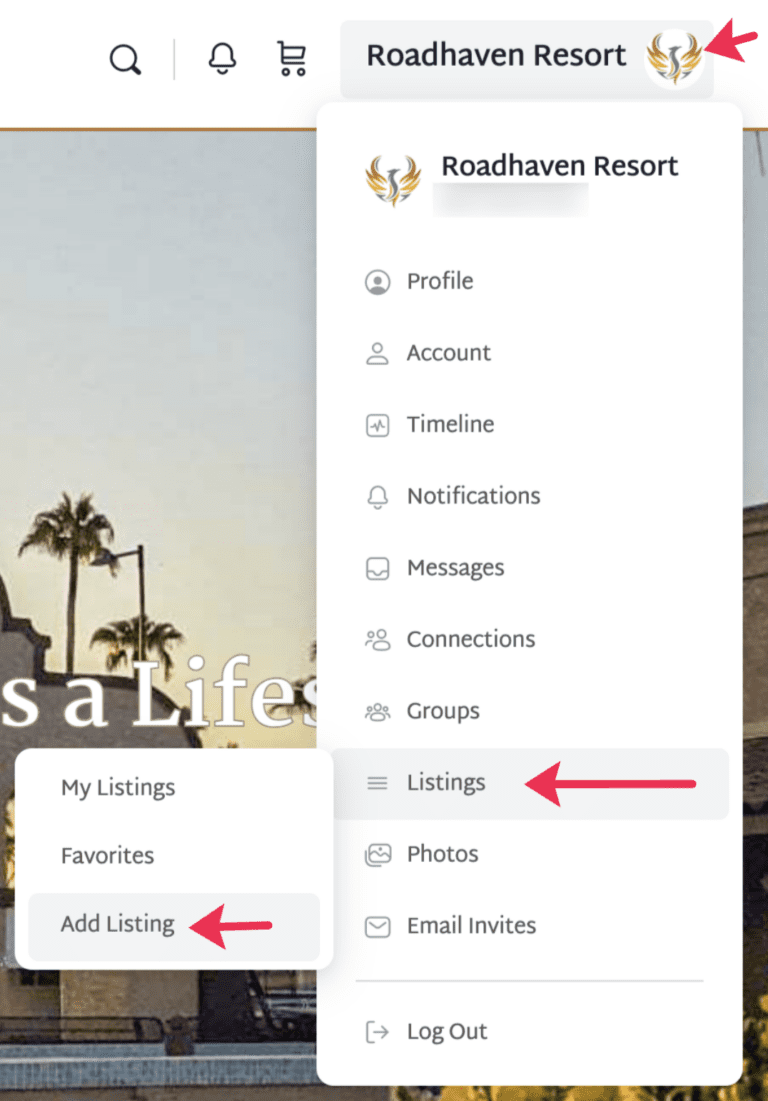Screen dimensions: 768x1101
Task: Expand the Listings submenu
Action: pos(531,784)
